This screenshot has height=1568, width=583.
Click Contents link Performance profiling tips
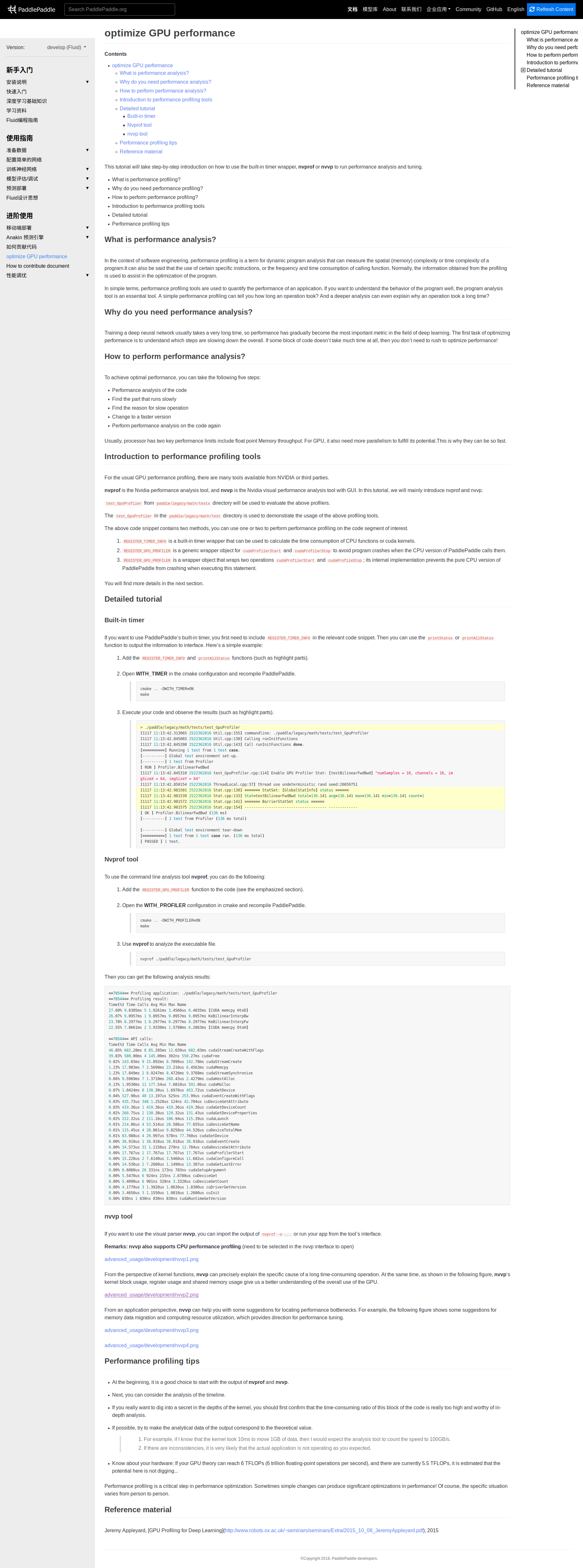[x=149, y=143]
